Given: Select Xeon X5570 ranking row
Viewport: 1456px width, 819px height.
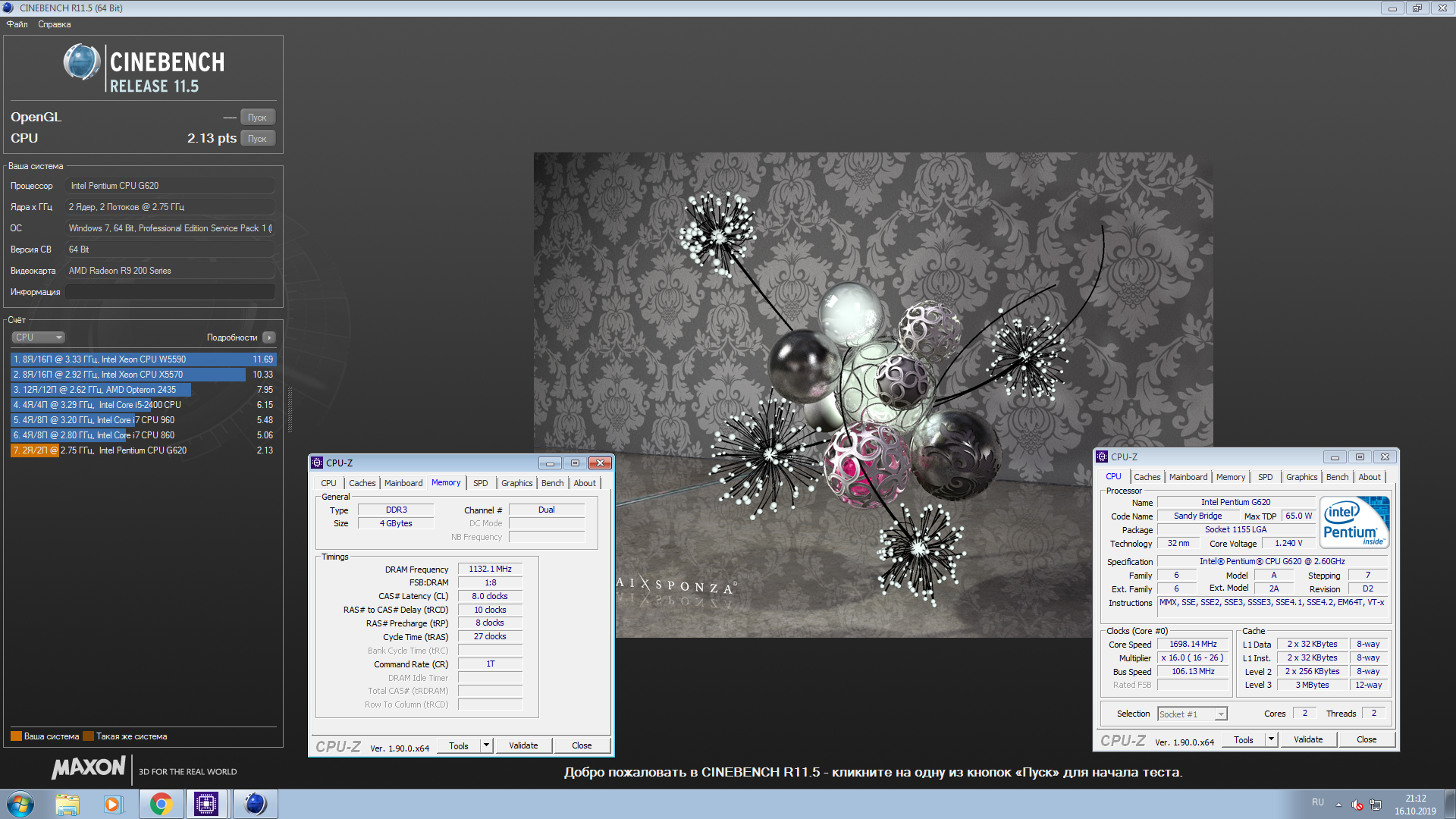Looking at the screenshot, I should click(x=143, y=375).
